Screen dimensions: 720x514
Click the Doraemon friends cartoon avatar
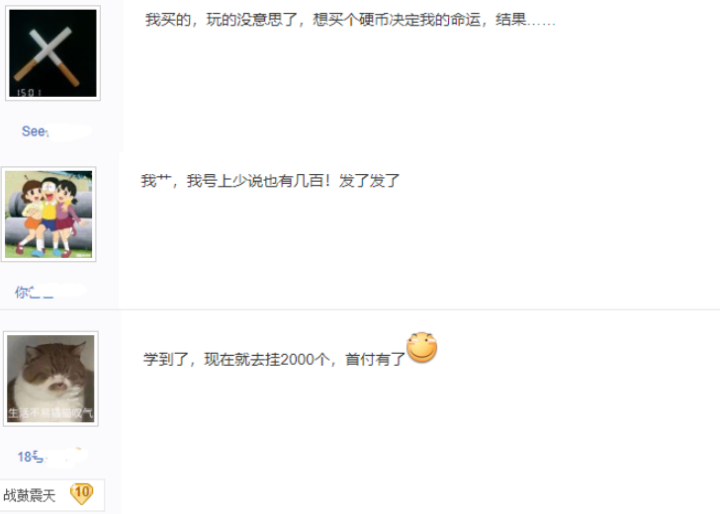(49, 214)
